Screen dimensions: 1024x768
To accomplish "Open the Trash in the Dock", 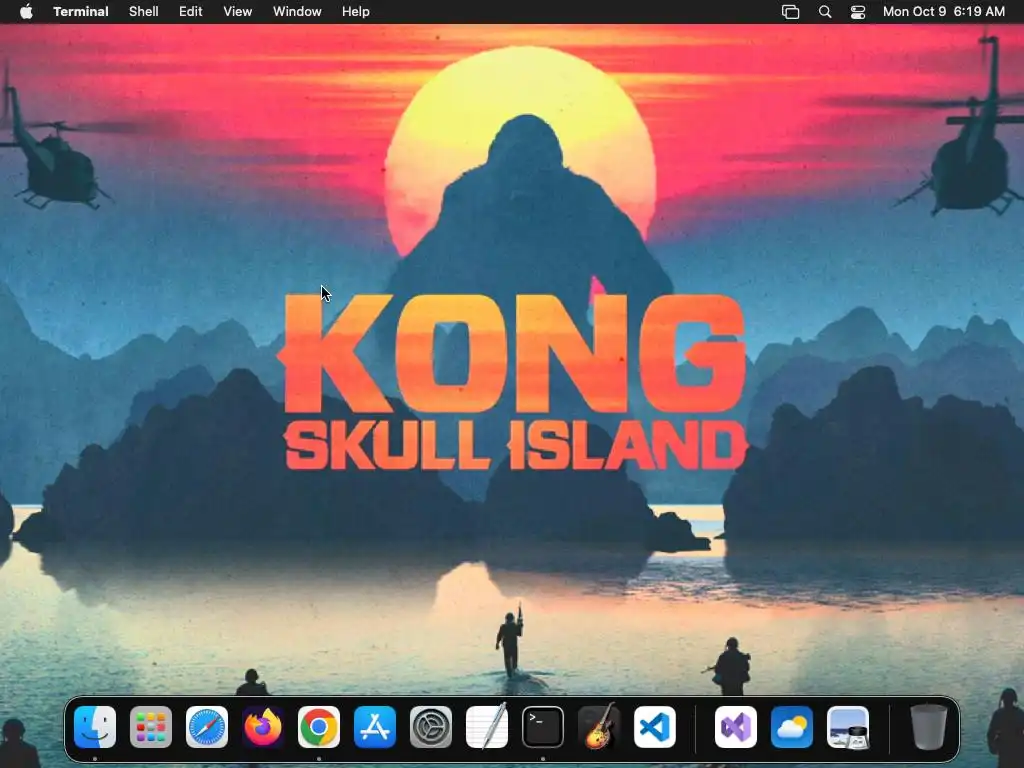I will point(929,727).
